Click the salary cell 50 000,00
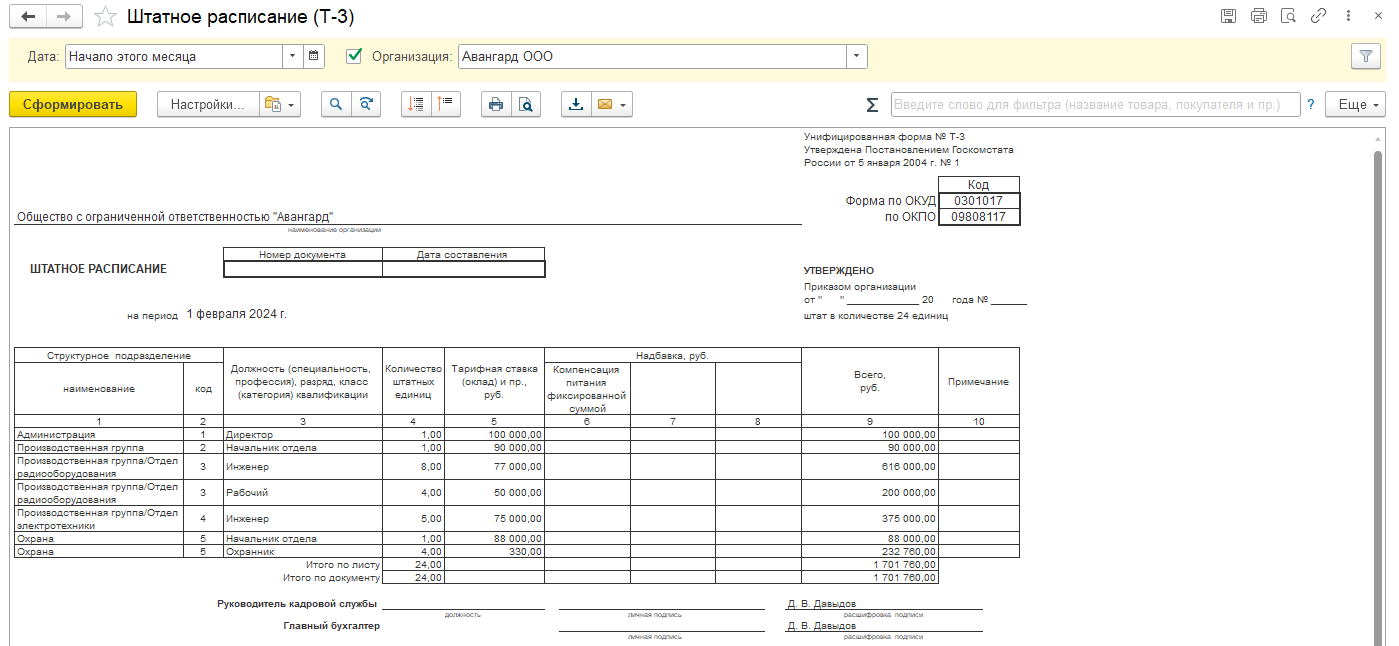This screenshot has height=646, width=1399. [496, 493]
